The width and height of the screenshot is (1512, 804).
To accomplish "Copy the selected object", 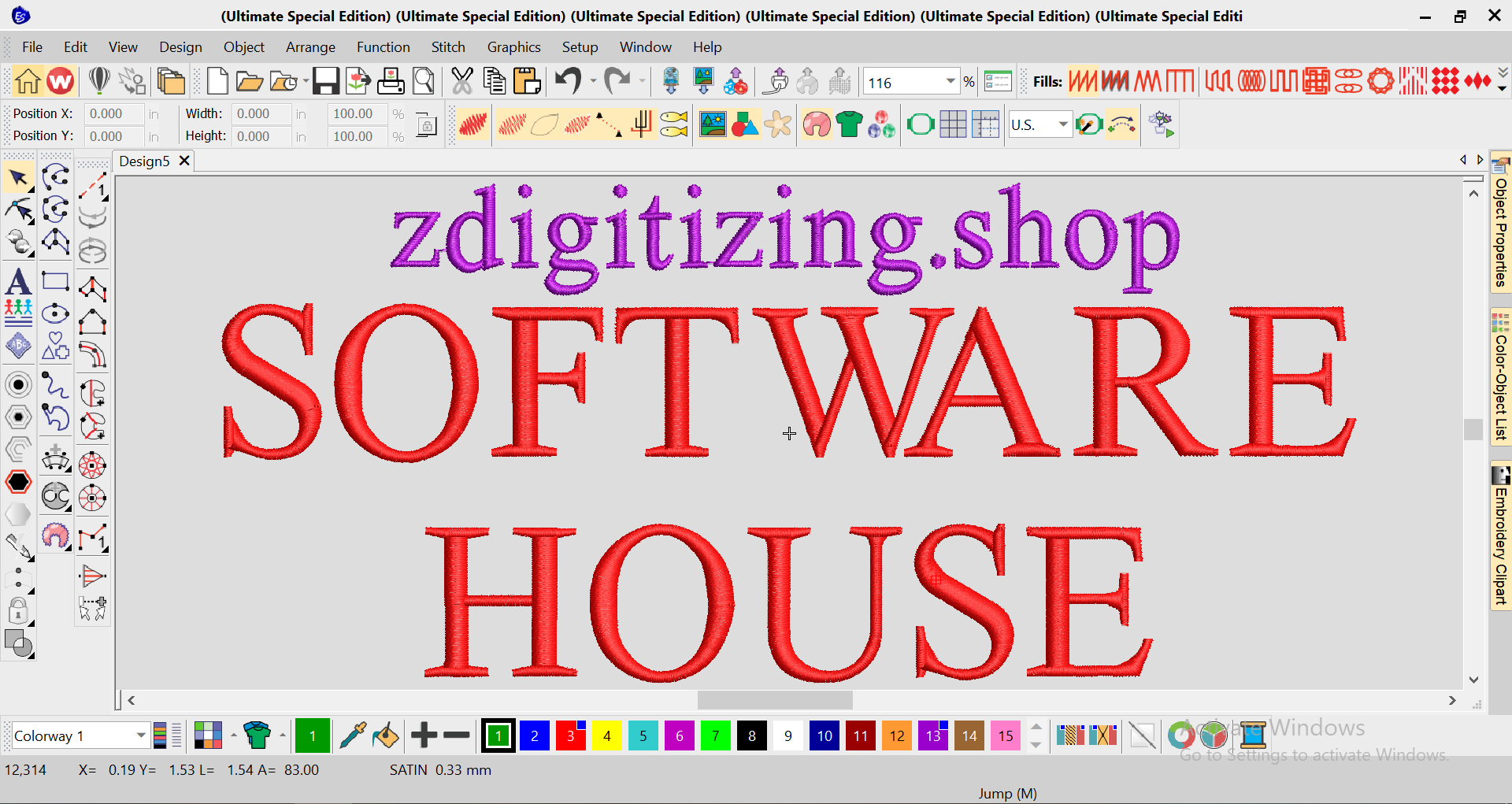I will coord(495,81).
